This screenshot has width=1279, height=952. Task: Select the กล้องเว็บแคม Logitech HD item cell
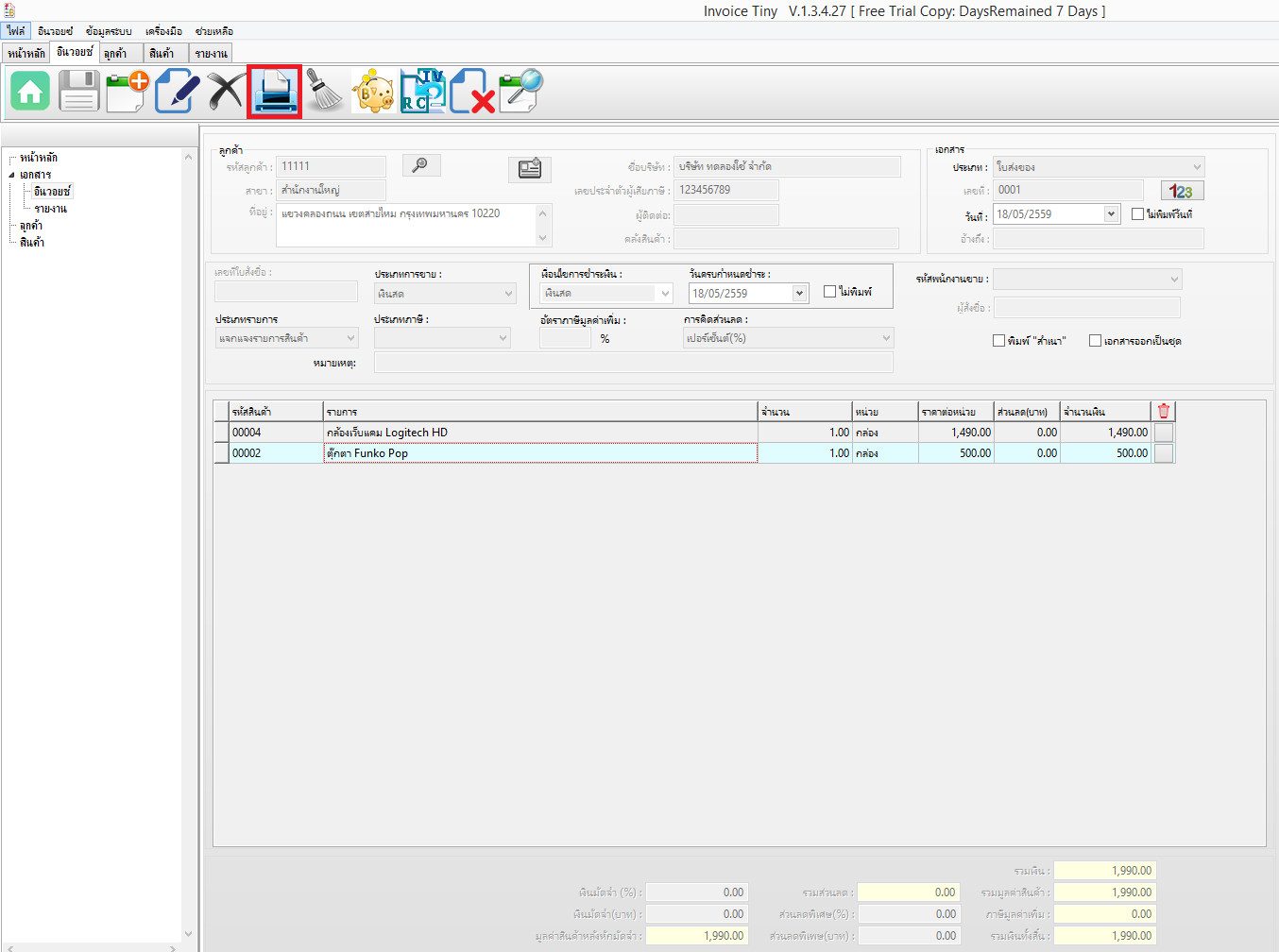540,433
